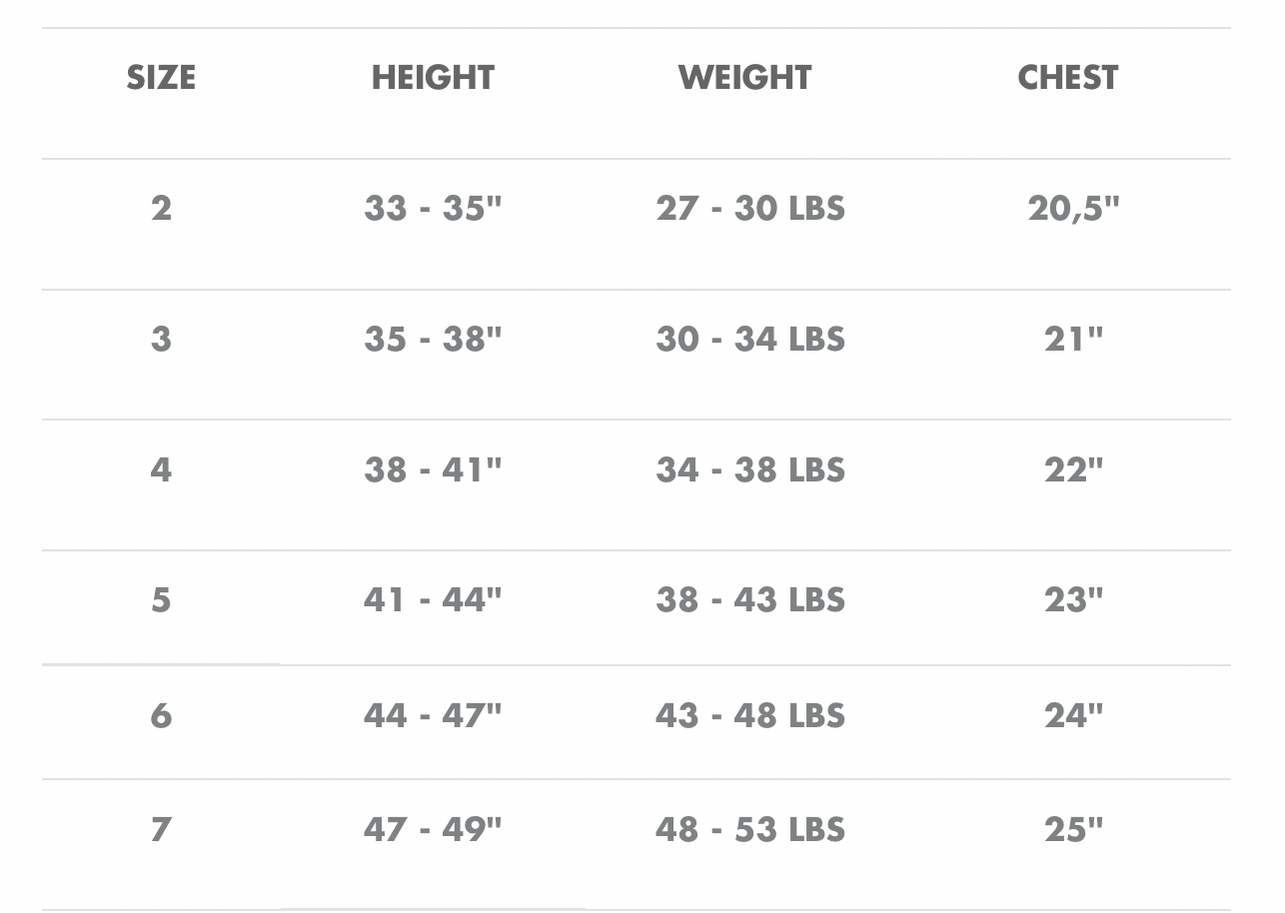Click the 33 - 35" height cell
Viewport: 1285px width, 913px height.
tap(433, 208)
